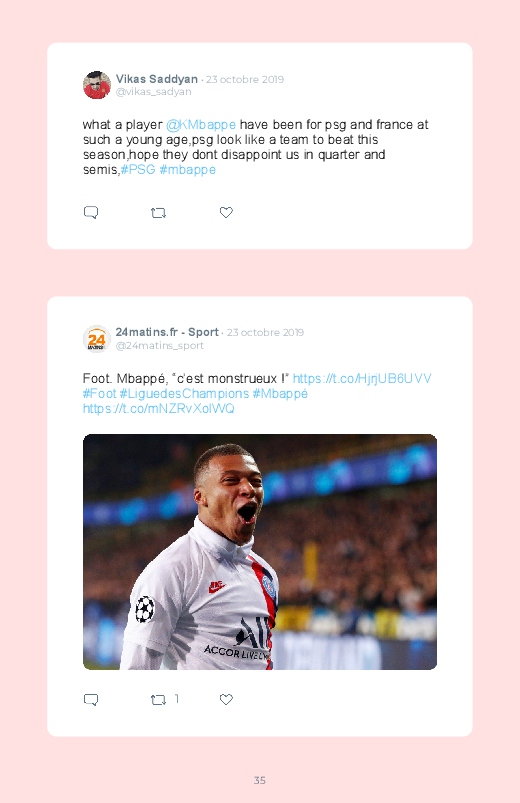Viewport: 520px width, 803px height.
Task: Open the #PSG hashtag
Action: (x=138, y=170)
